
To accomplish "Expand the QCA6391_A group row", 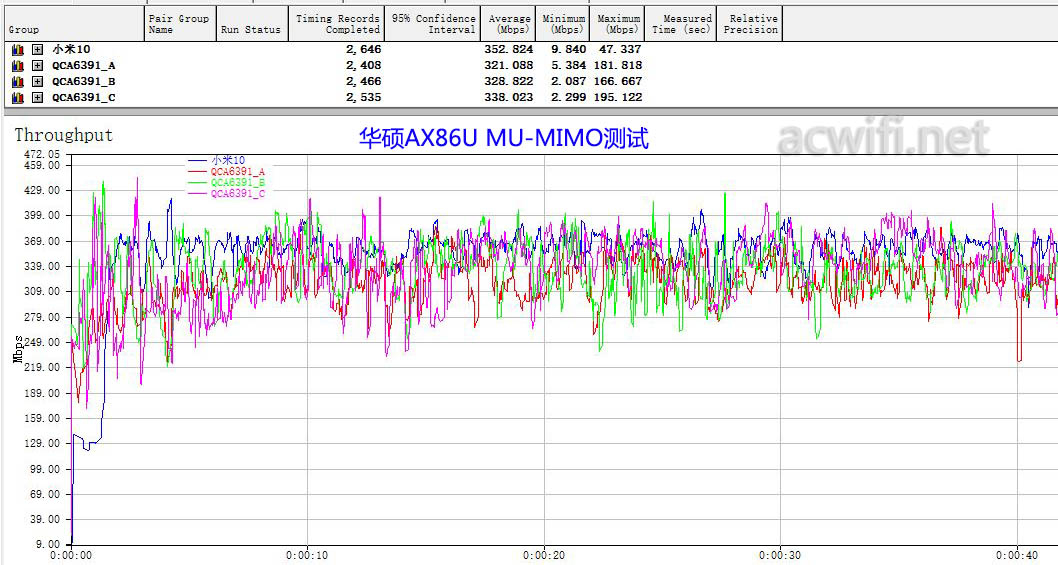I will pos(38,65).
